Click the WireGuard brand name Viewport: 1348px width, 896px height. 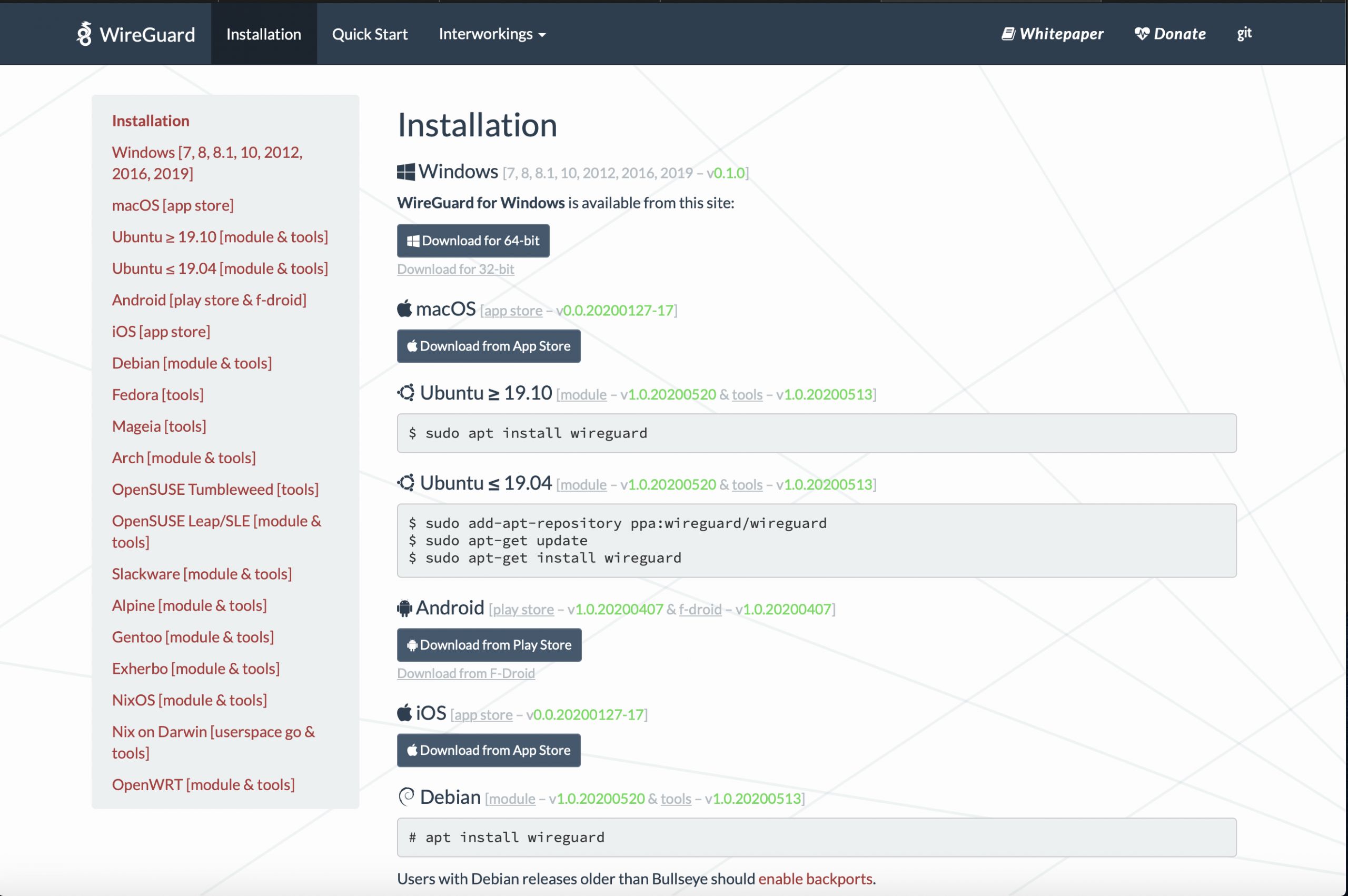(x=147, y=34)
